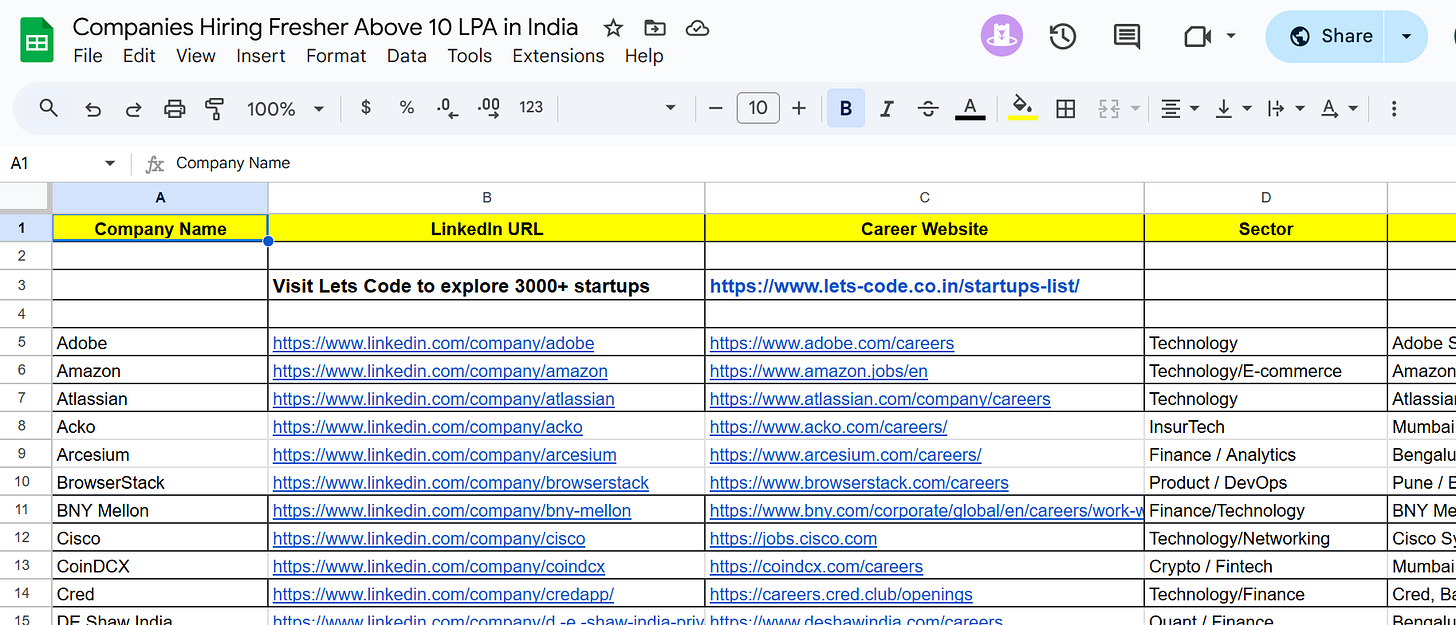Open vertical align dropdown

pos(1233,108)
